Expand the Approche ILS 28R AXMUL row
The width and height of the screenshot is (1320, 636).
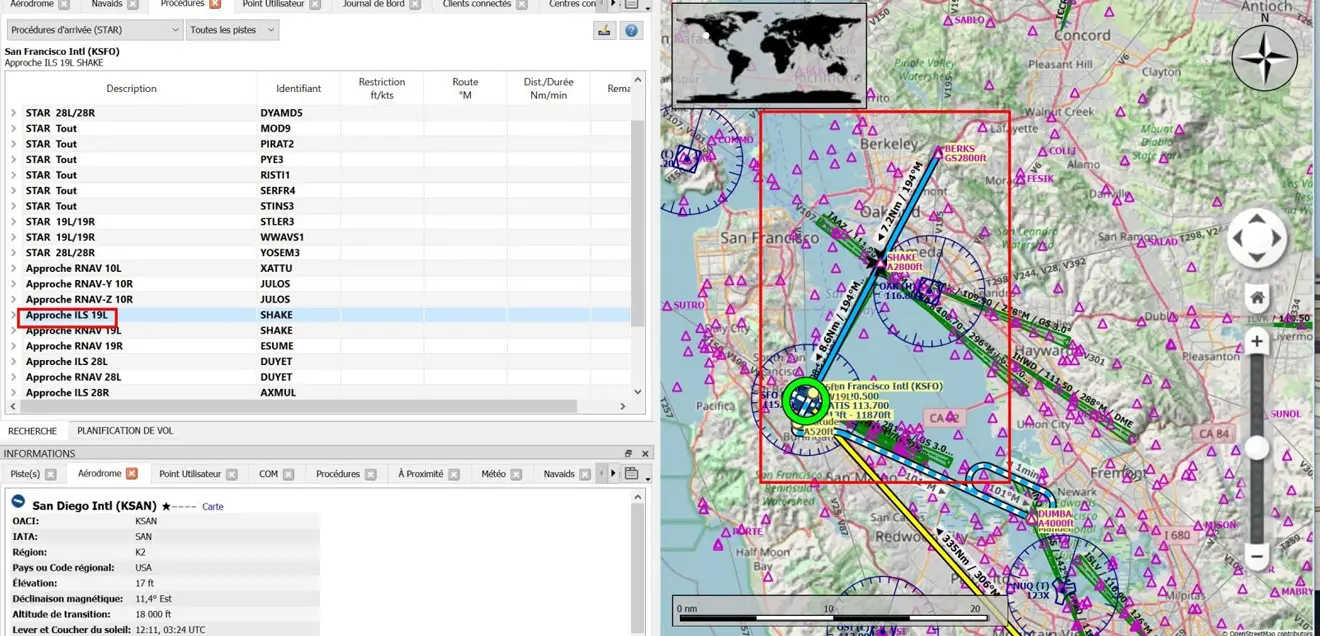(13, 392)
